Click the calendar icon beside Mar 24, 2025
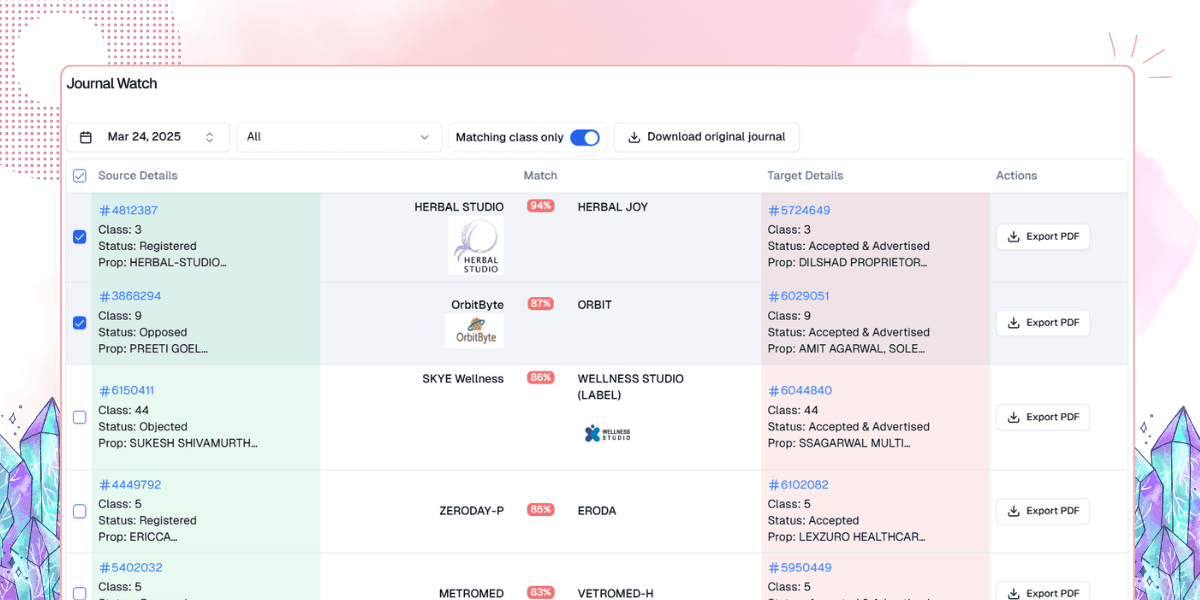 (86, 137)
